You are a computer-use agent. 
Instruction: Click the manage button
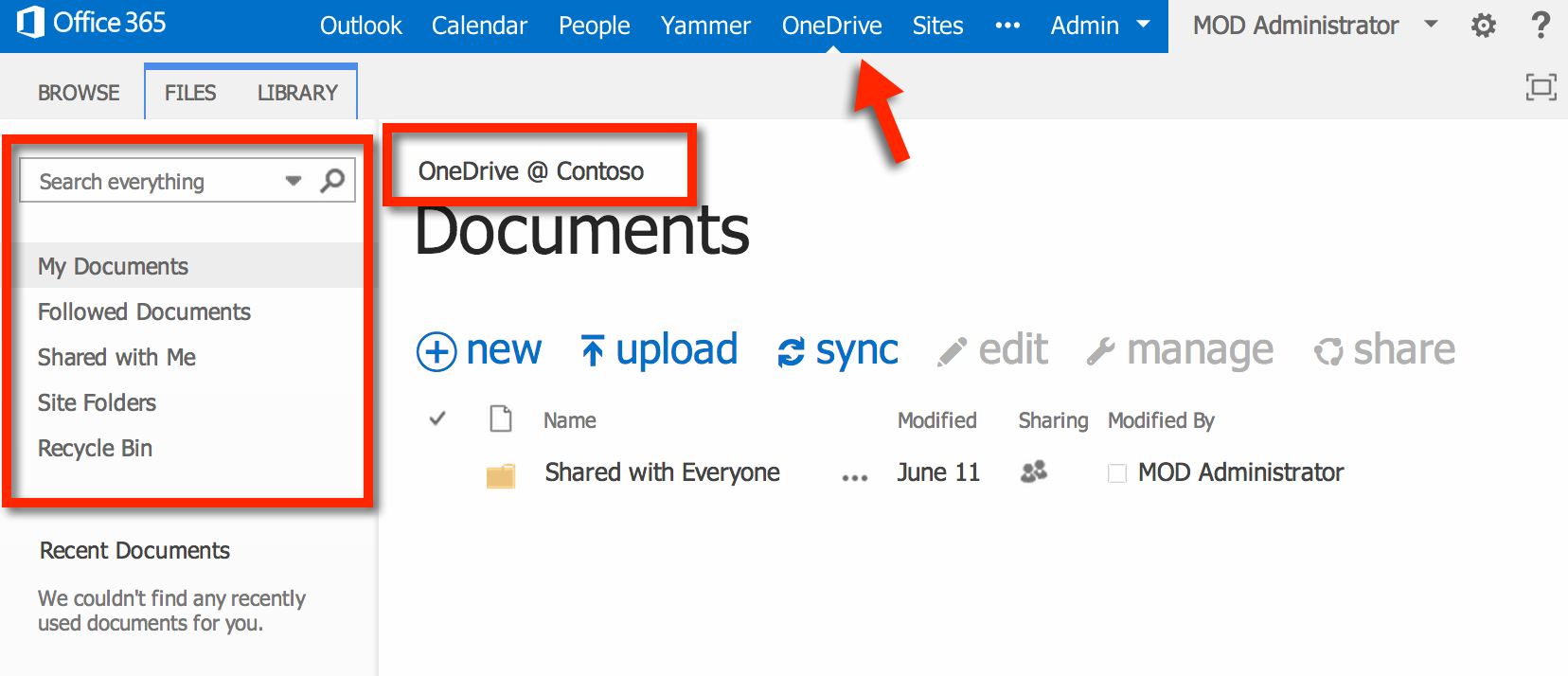pyautogui.click(x=1180, y=351)
